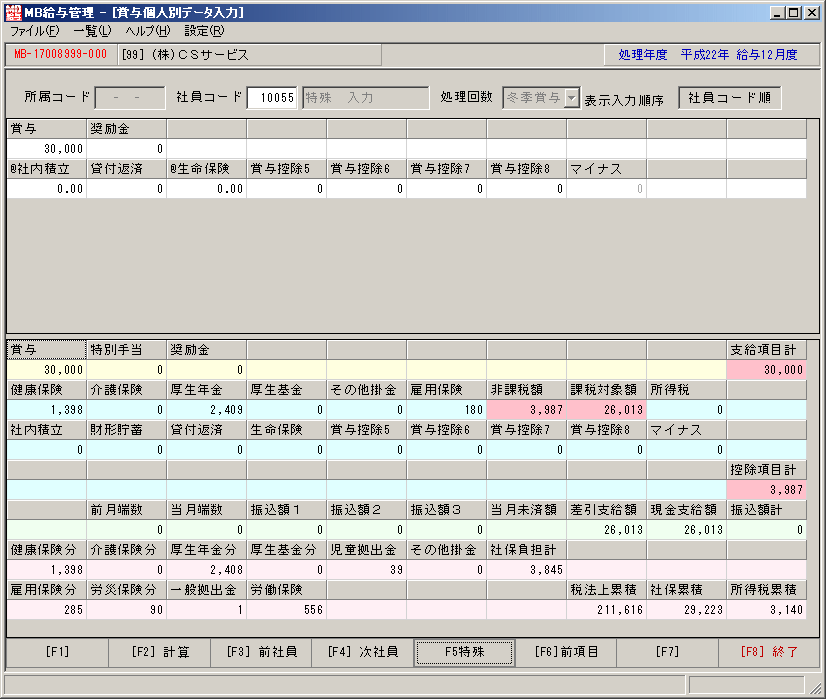This screenshot has height=699, width=826.
Task: Run [F2] 計算 calculation
Action: click(x=160, y=652)
